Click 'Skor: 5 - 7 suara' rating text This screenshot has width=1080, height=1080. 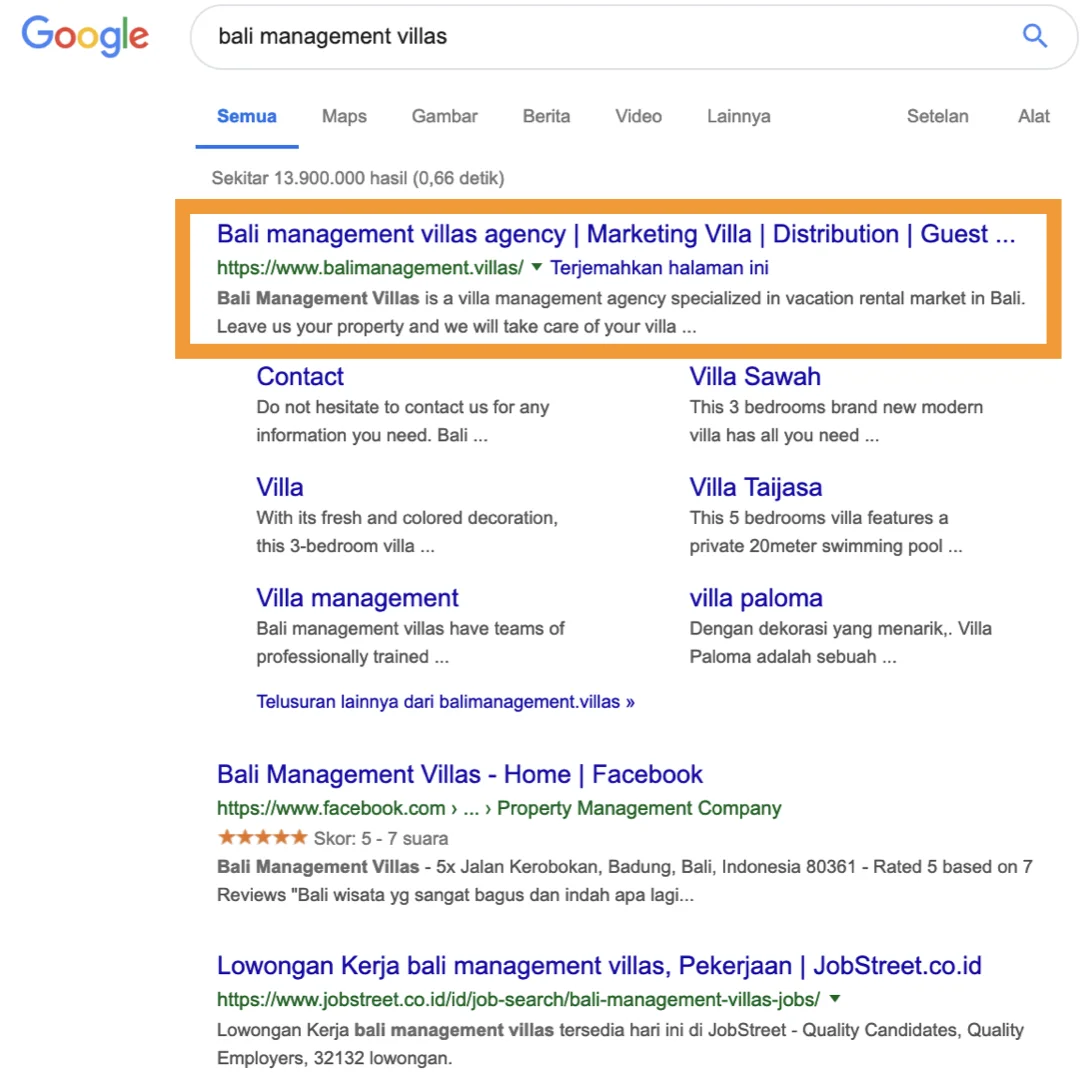coord(381,839)
